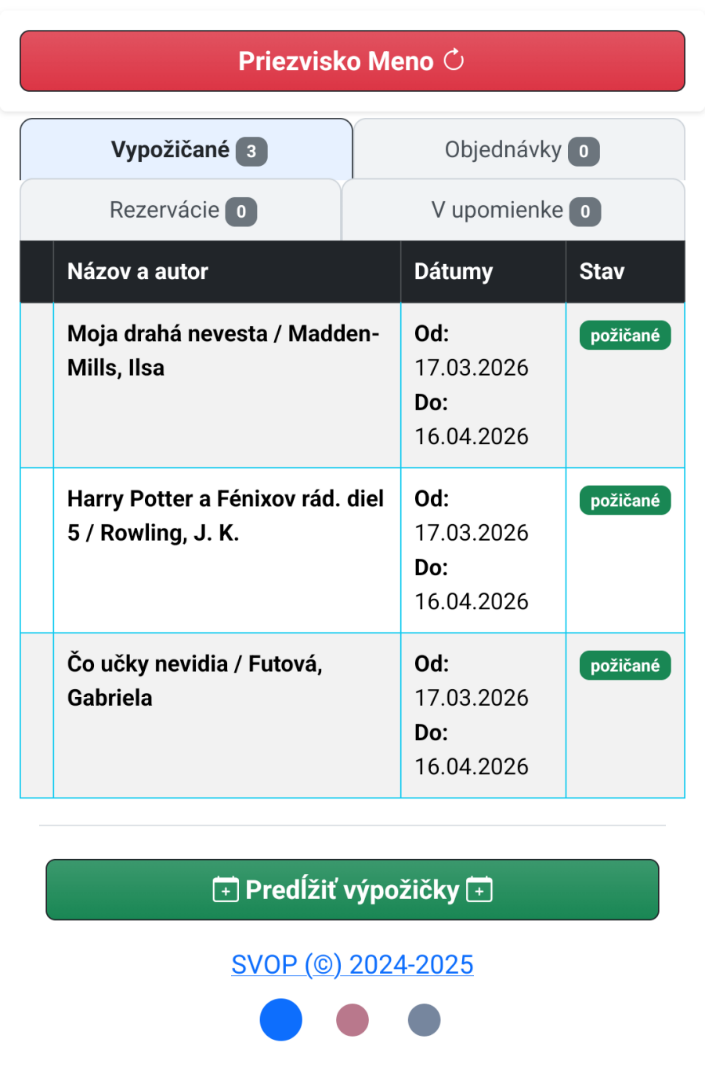
Task: Select the Moja drahá nevesta loan row
Action: click(352, 385)
